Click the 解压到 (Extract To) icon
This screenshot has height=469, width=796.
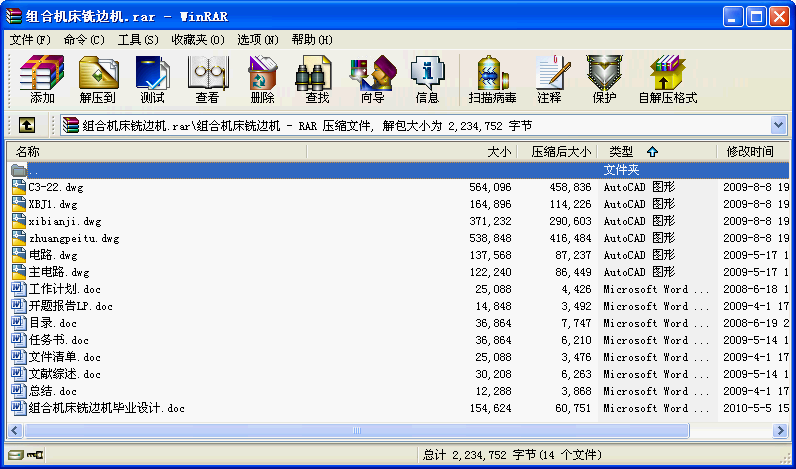point(98,80)
